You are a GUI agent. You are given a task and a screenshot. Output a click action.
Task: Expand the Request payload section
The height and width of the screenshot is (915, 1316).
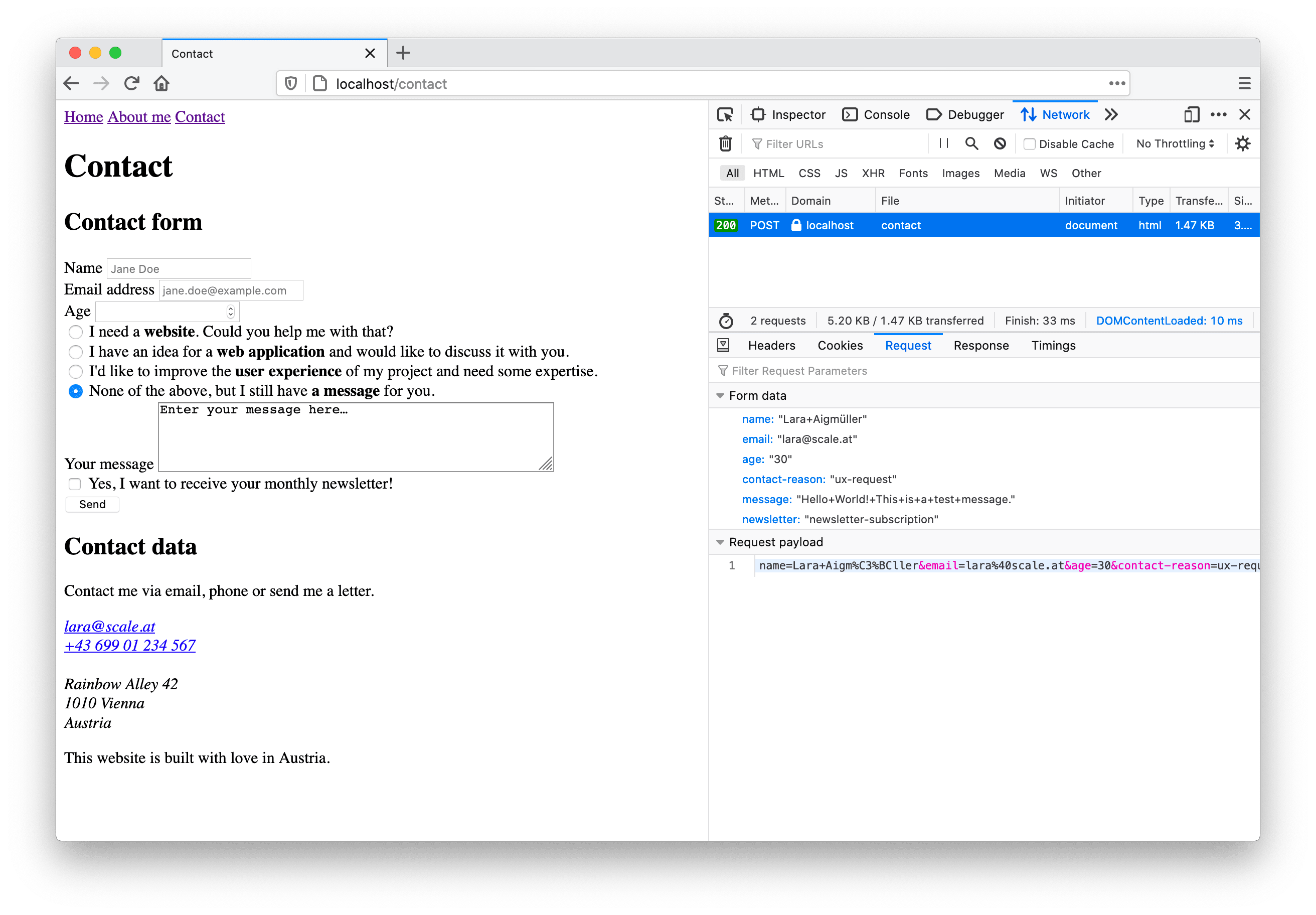pyautogui.click(x=721, y=542)
